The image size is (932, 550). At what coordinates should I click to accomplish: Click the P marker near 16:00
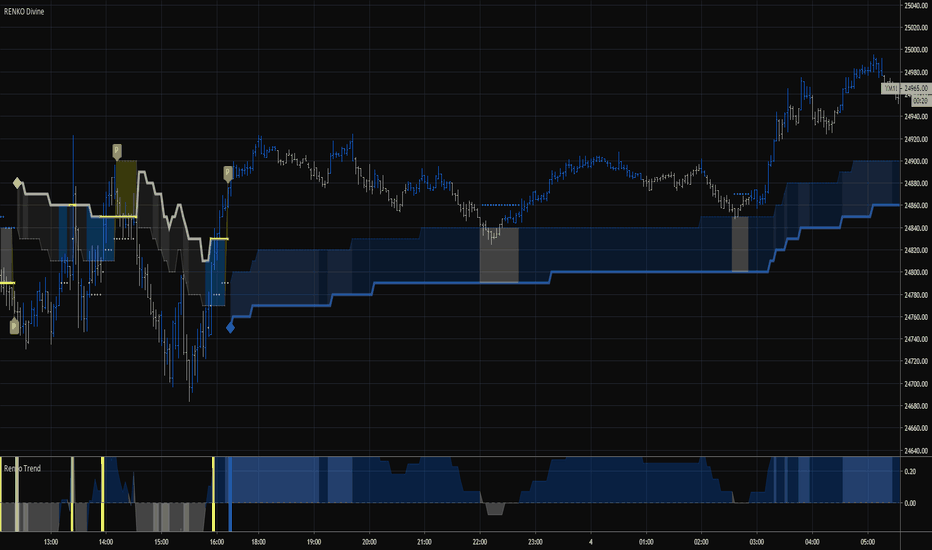pos(228,174)
